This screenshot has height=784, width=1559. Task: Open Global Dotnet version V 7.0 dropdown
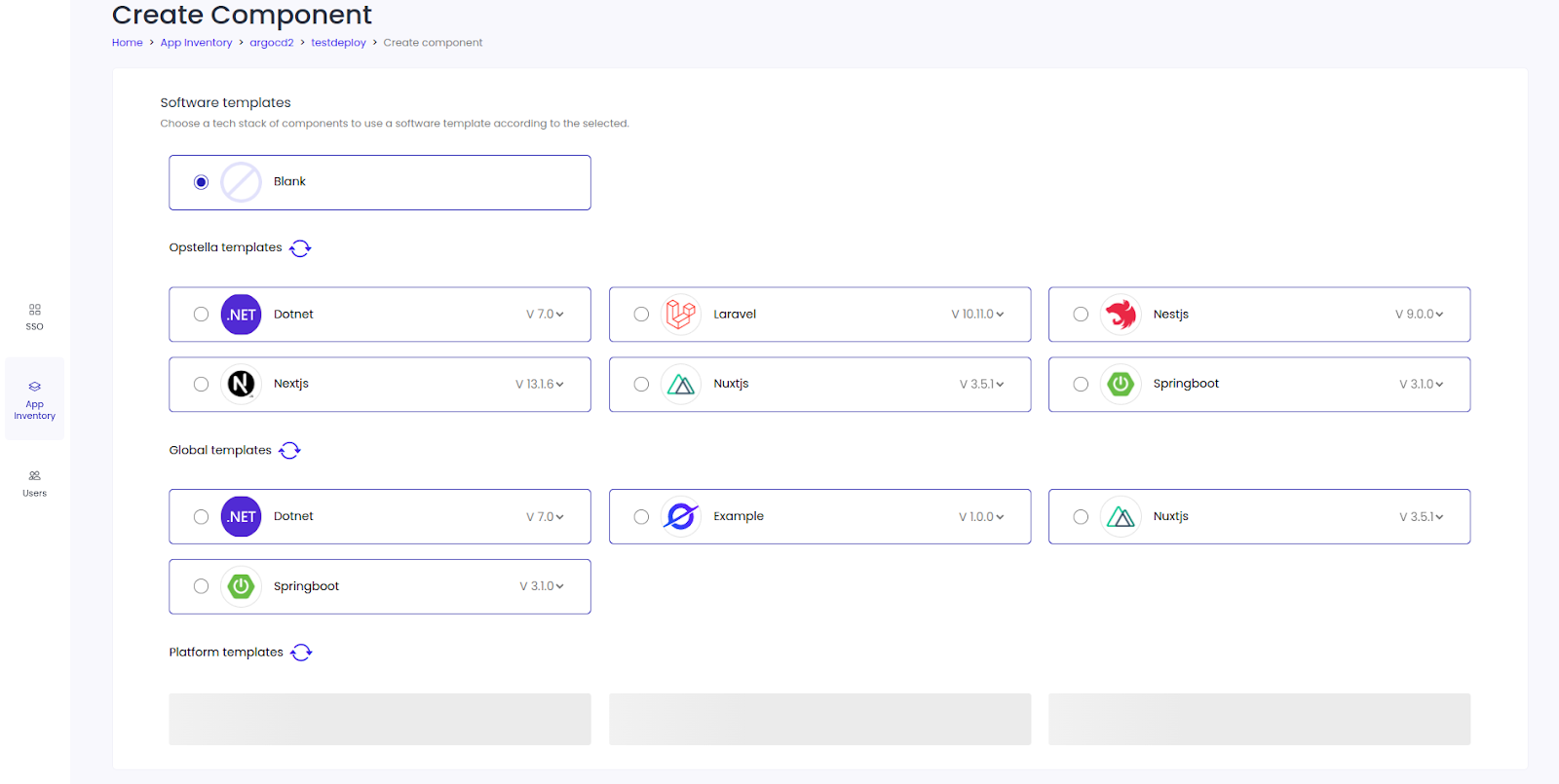pyautogui.click(x=545, y=517)
